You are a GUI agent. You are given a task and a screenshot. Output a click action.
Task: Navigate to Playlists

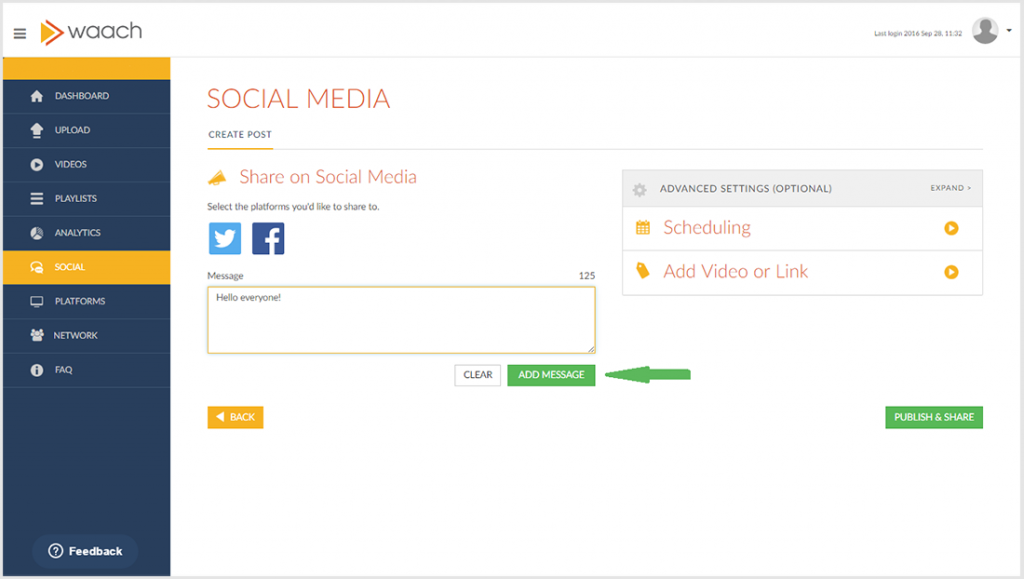(86, 198)
